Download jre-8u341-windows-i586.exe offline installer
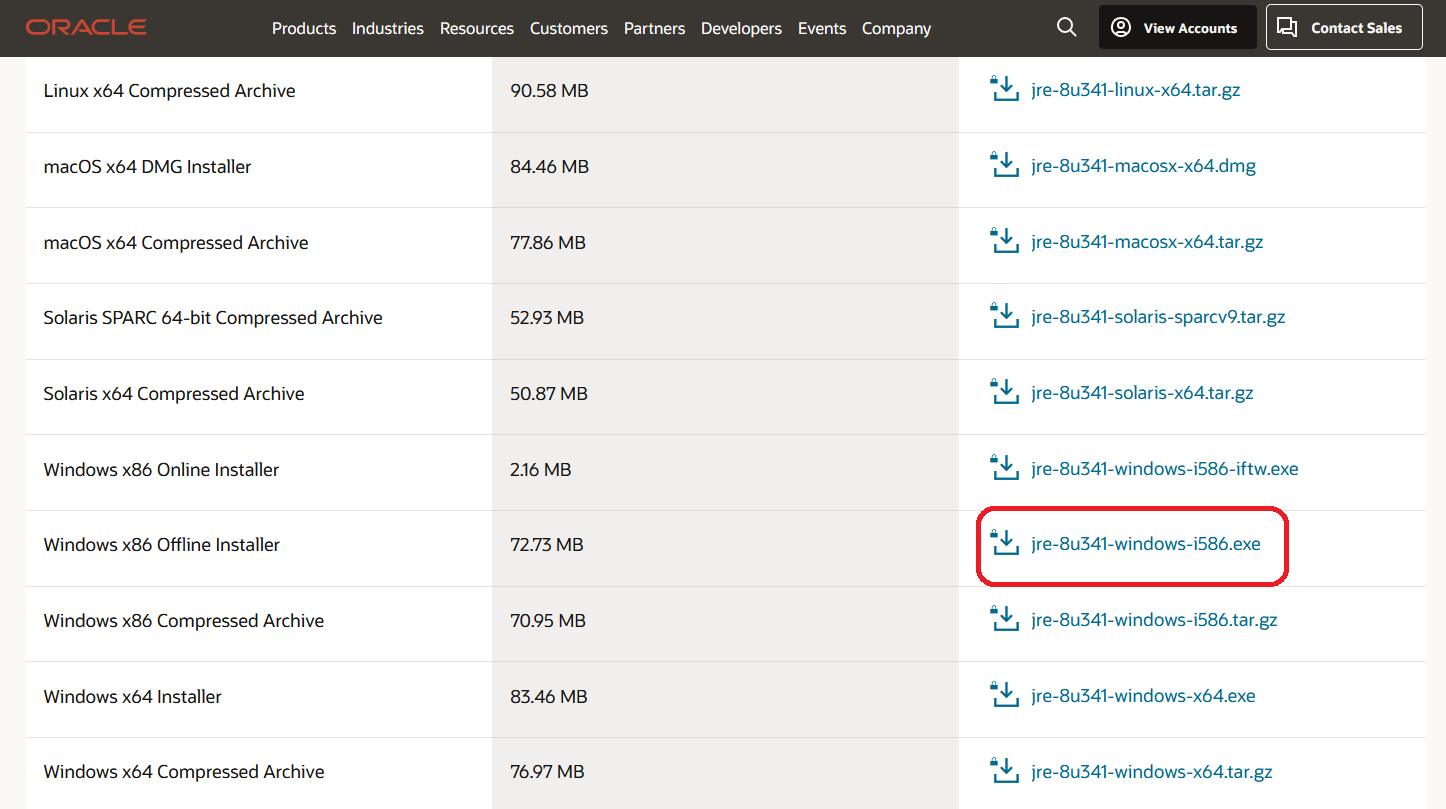The width and height of the screenshot is (1446, 809). pos(1145,544)
